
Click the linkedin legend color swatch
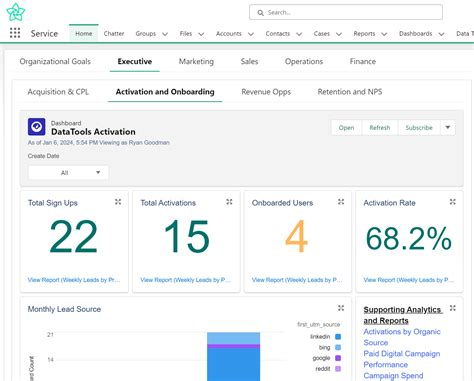point(338,337)
